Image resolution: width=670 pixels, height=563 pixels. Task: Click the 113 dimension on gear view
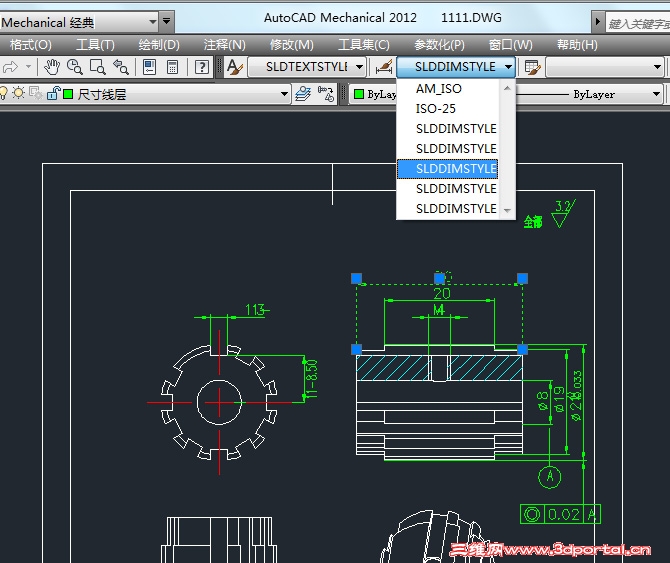tap(256, 310)
